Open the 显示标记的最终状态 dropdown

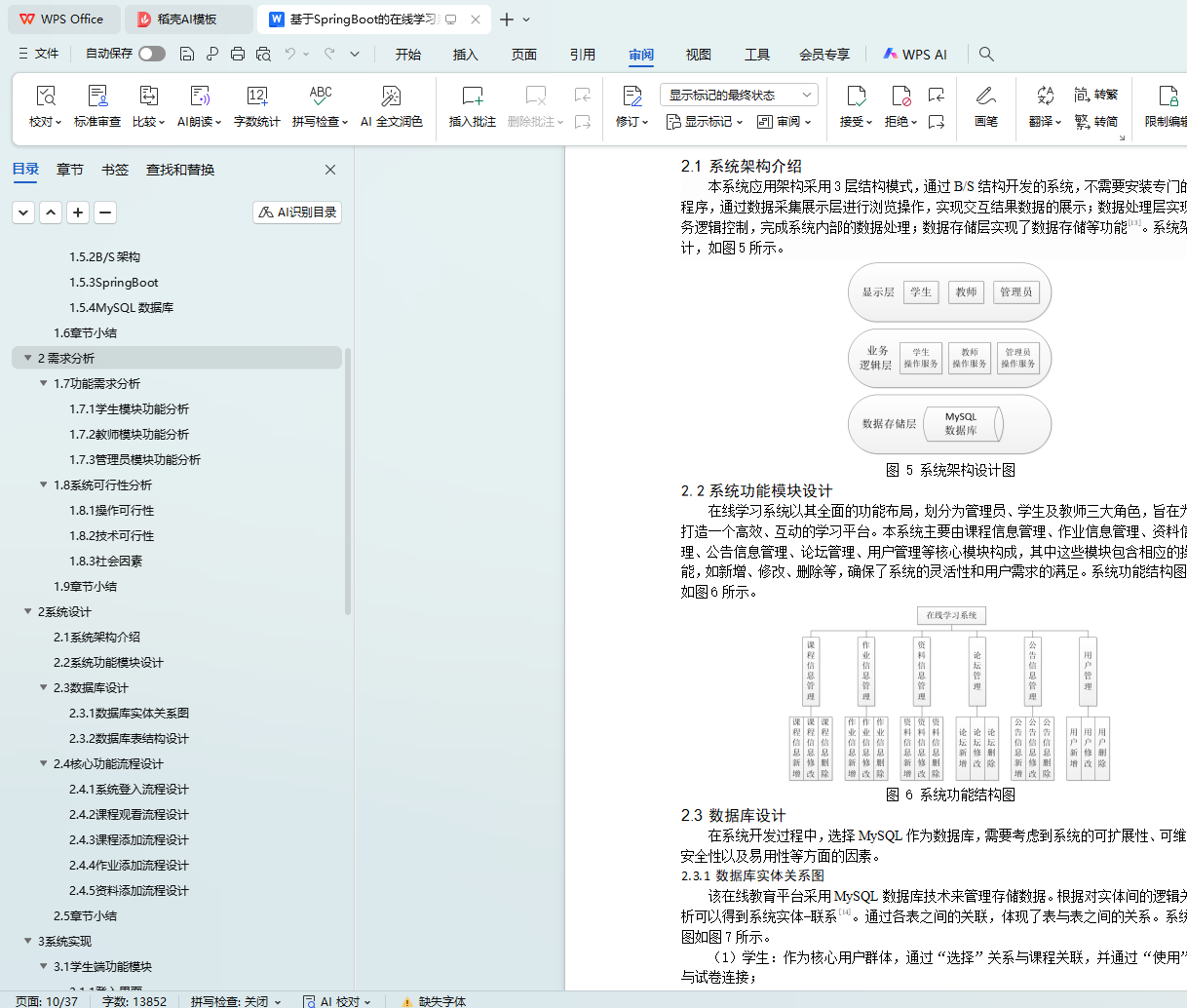738,95
